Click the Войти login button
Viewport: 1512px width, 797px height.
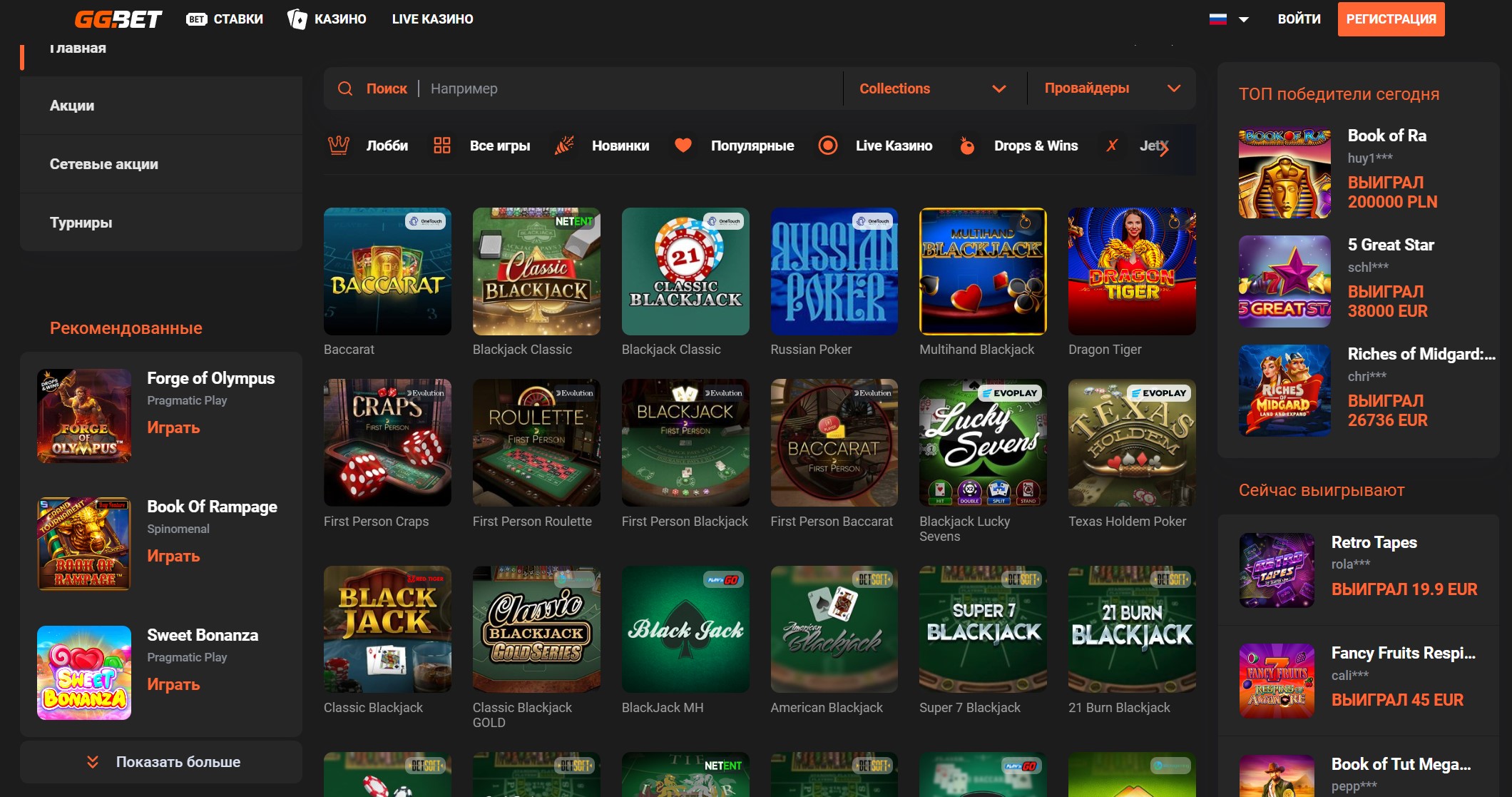(x=1299, y=19)
